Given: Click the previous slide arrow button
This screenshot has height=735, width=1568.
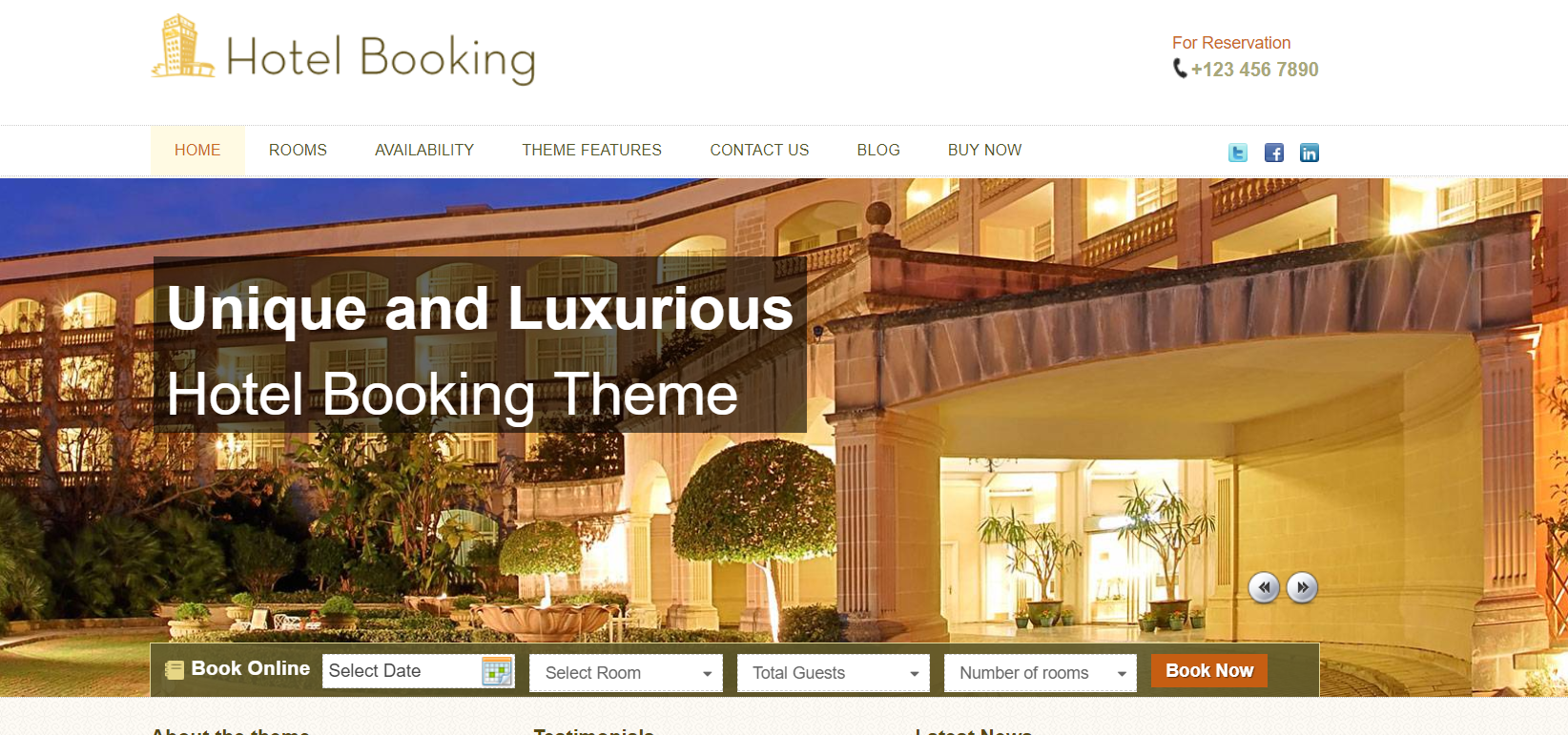Looking at the screenshot, I should click(1264, 587).
